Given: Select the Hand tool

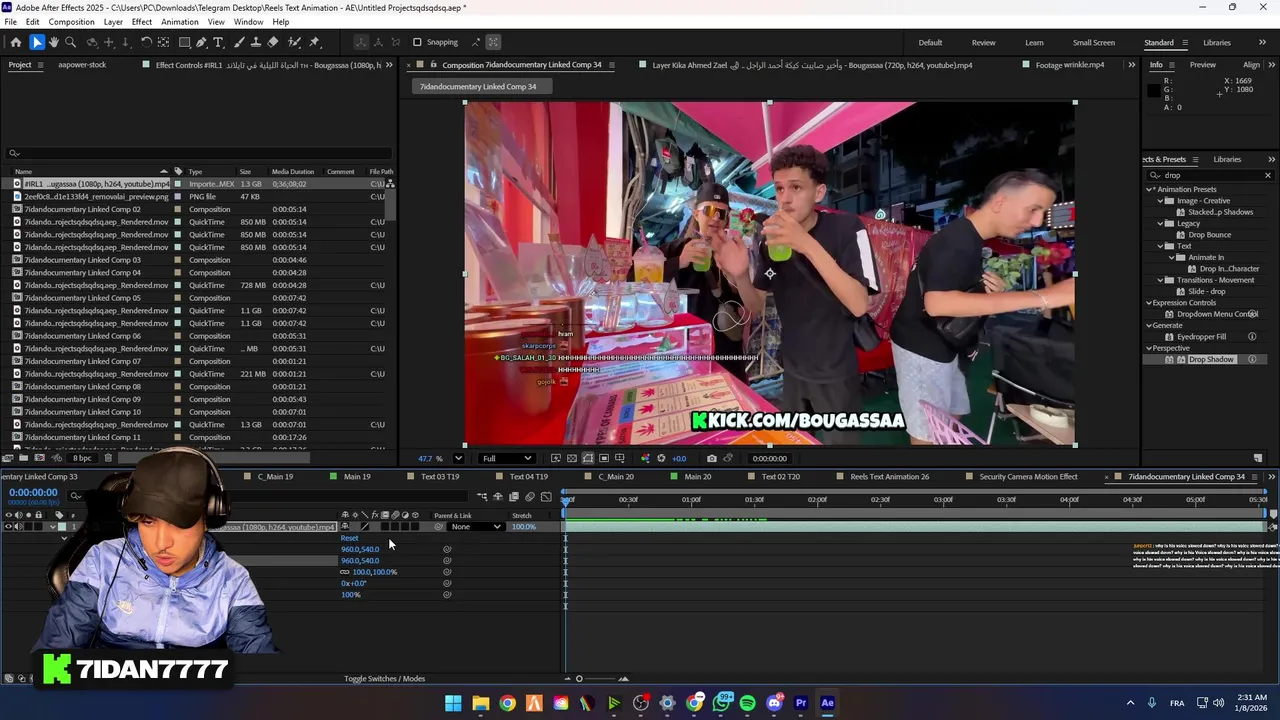Looking at the screenshot, I should 54,42.
